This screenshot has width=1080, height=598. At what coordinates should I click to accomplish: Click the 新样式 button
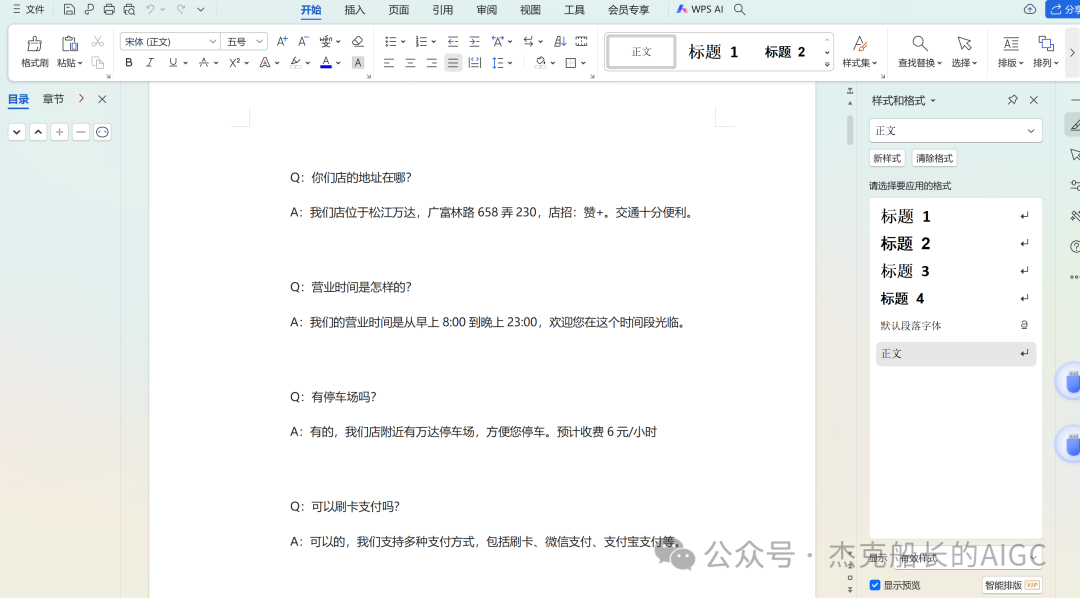(886, 158)
